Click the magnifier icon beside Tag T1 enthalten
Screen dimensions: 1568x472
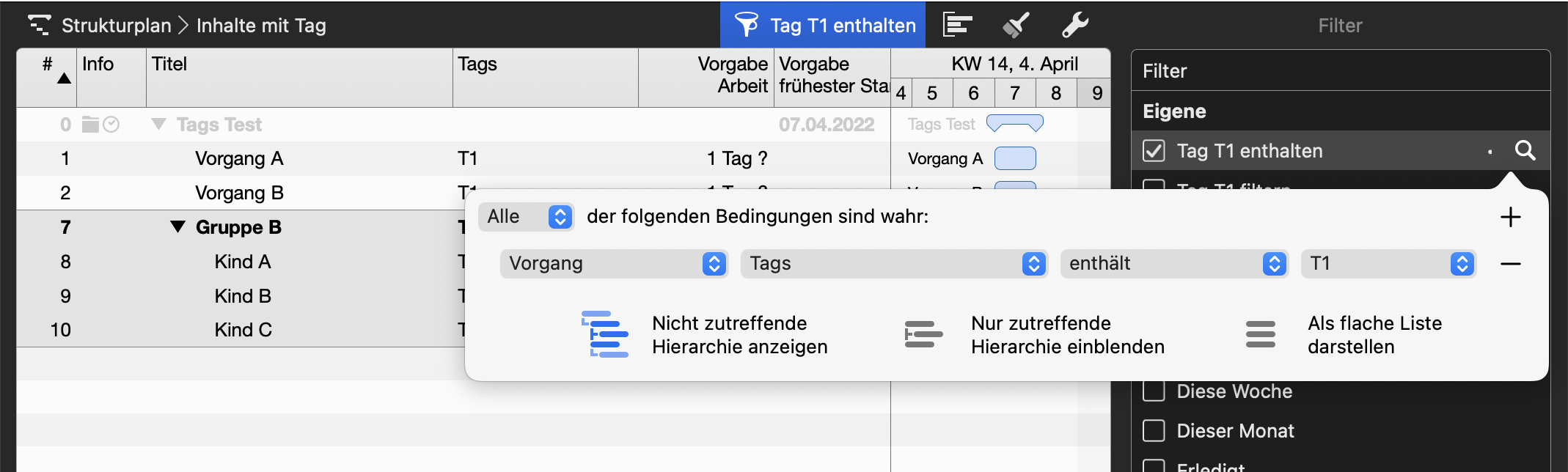[x=1525, y=151]
